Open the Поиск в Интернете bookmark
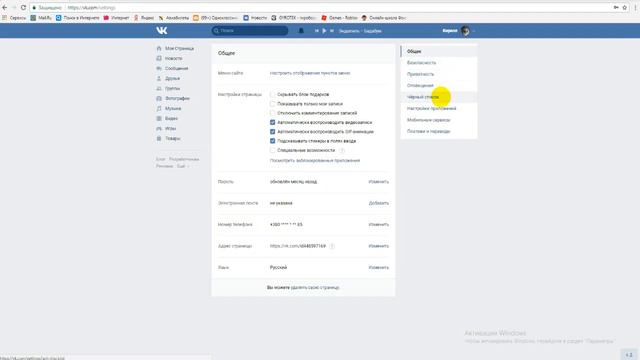 (78, 18)
